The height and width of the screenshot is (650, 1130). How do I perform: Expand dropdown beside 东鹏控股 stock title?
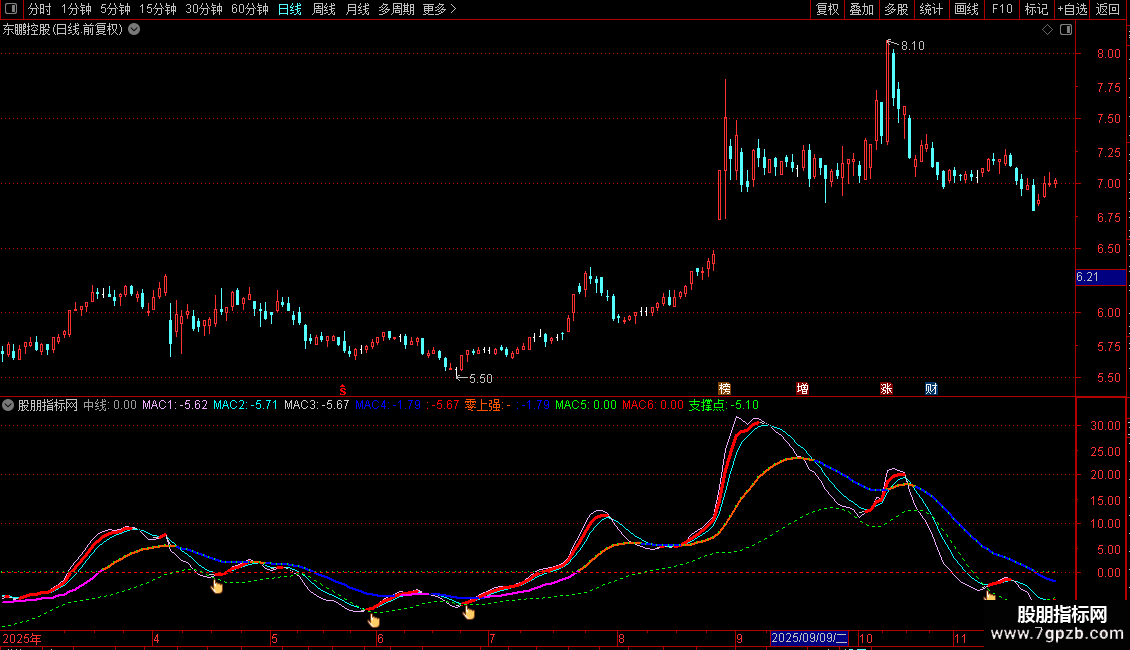135,29
